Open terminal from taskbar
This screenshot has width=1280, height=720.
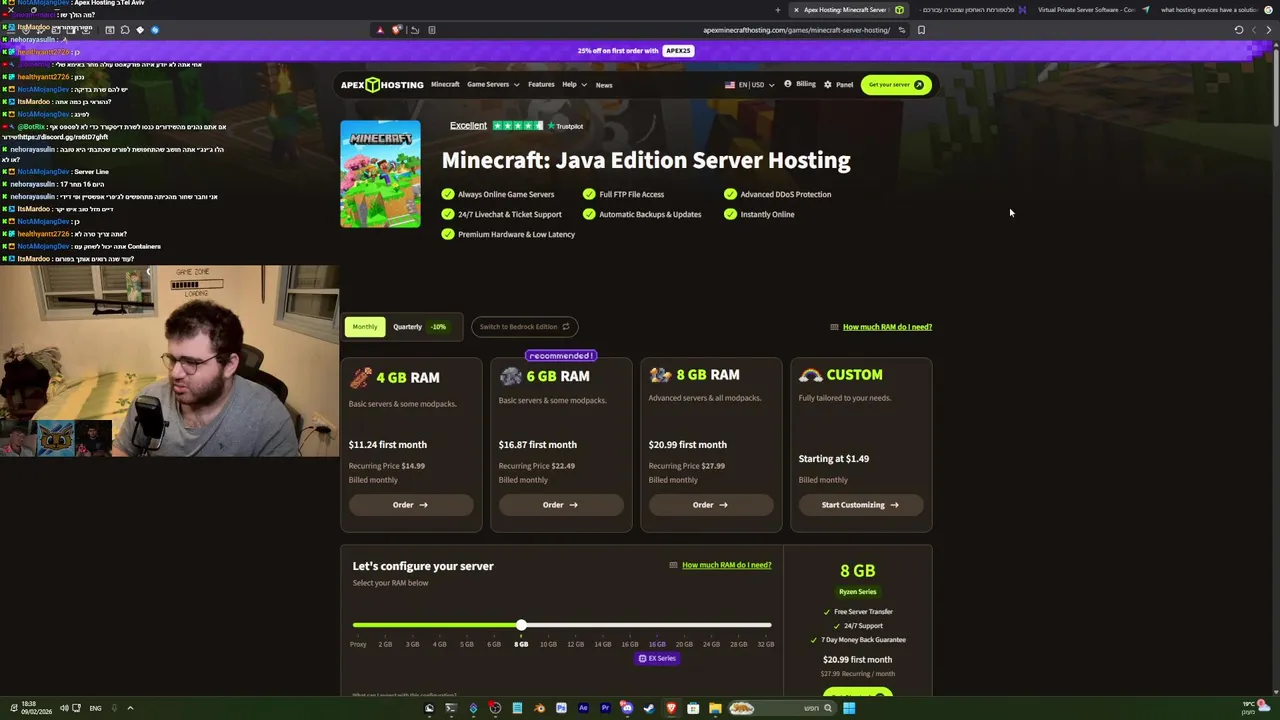point(451,708)
